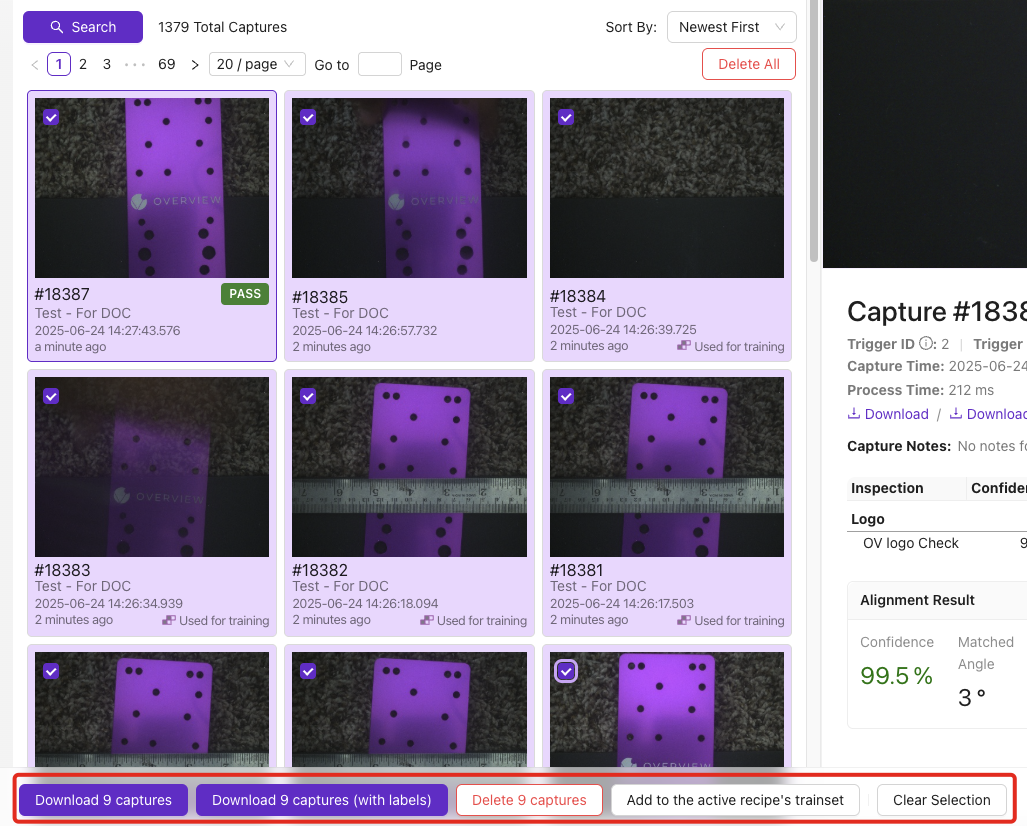Jump to page 2 in pagination
Screen dimensions: 1027x826
83,64
